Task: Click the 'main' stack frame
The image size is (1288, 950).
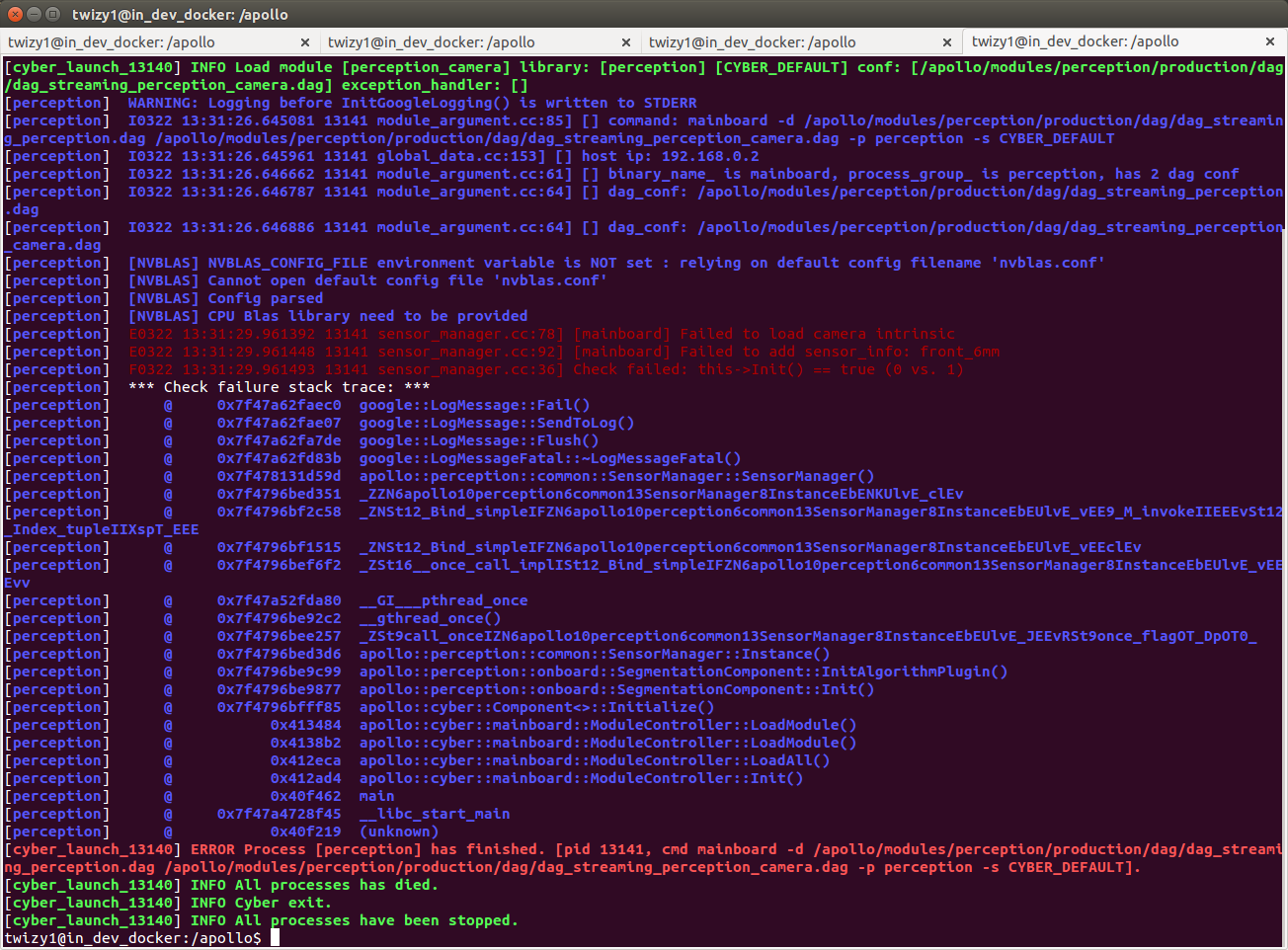Action: pos(377,796)
